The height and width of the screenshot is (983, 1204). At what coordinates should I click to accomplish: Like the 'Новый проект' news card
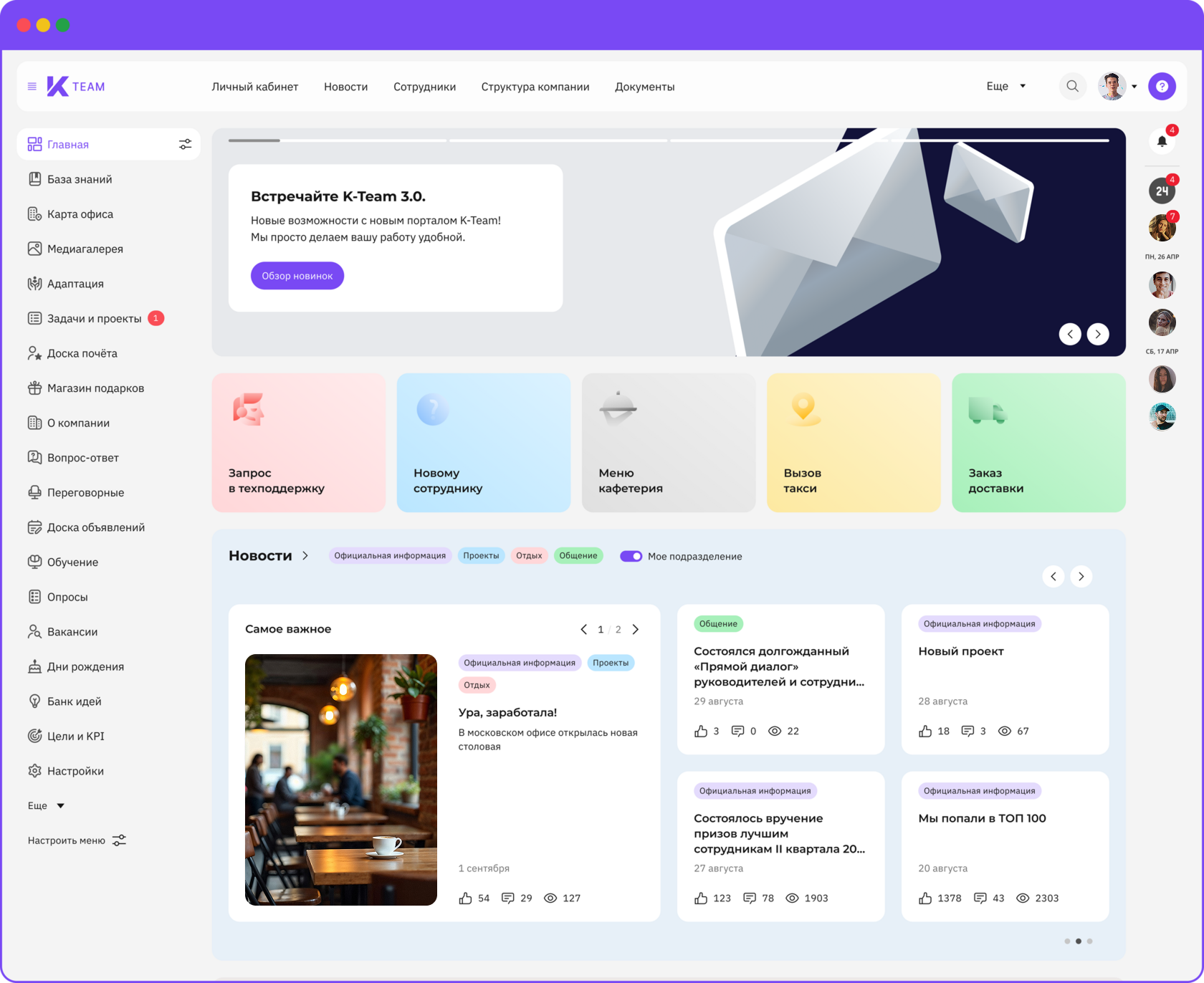(925, 732)
